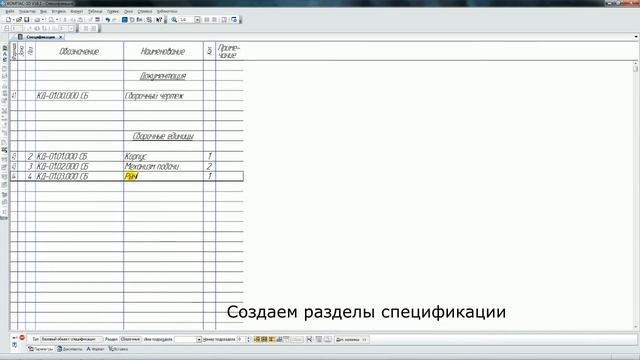Open the Вид menu

point(43,11)
